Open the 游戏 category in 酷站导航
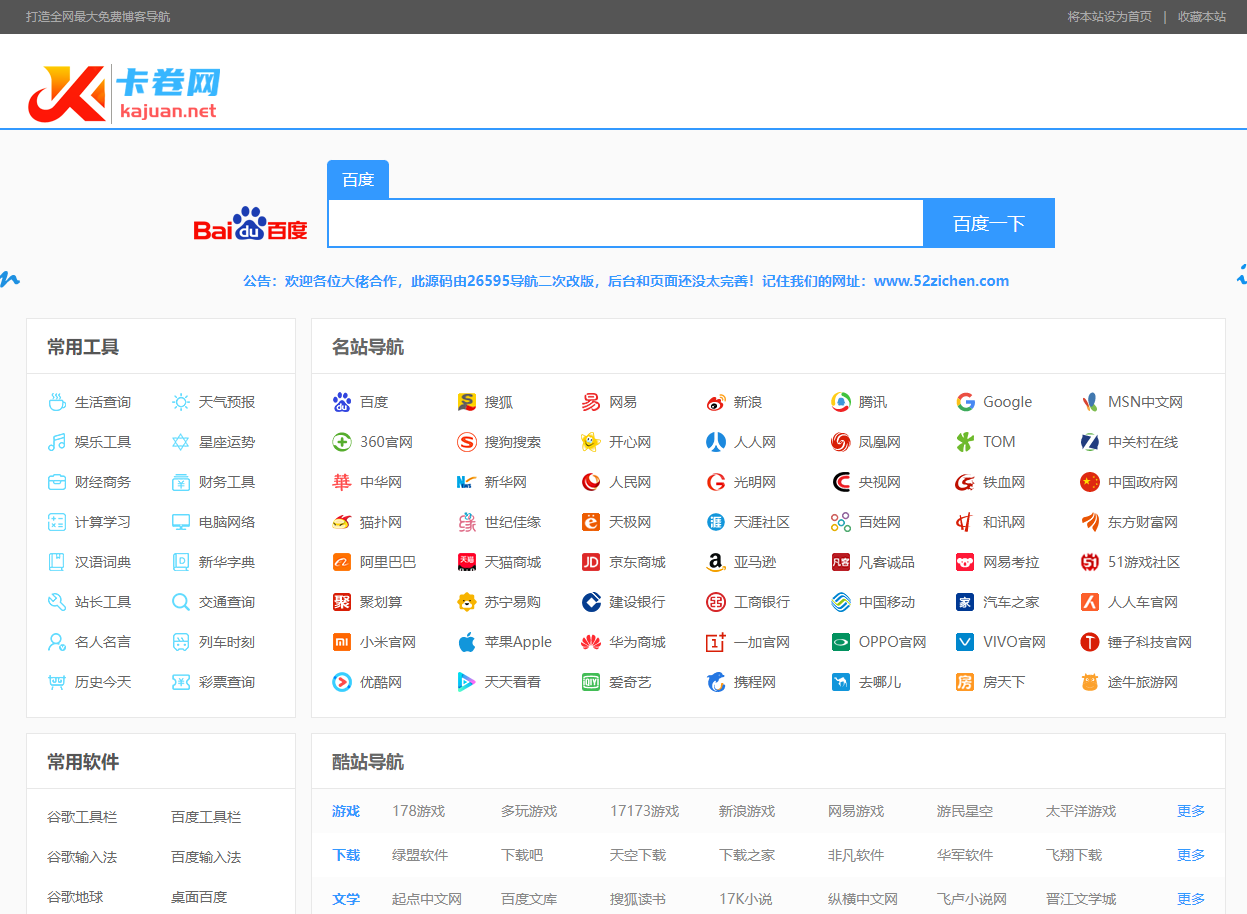This screenshot has height=914, width=1247. coord(346,811)
